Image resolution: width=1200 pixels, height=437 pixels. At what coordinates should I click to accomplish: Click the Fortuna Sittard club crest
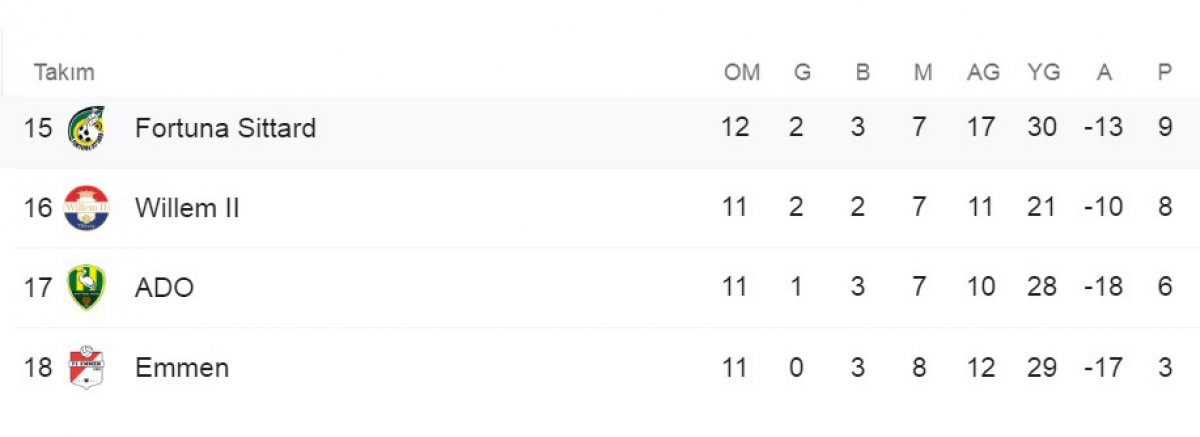coord(86,128)
